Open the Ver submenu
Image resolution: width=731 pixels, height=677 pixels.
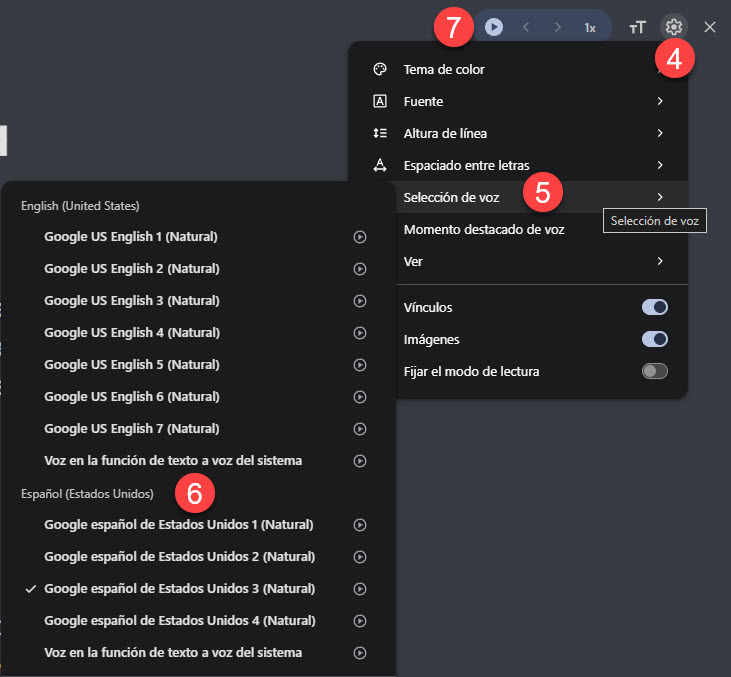coord(541,261)
